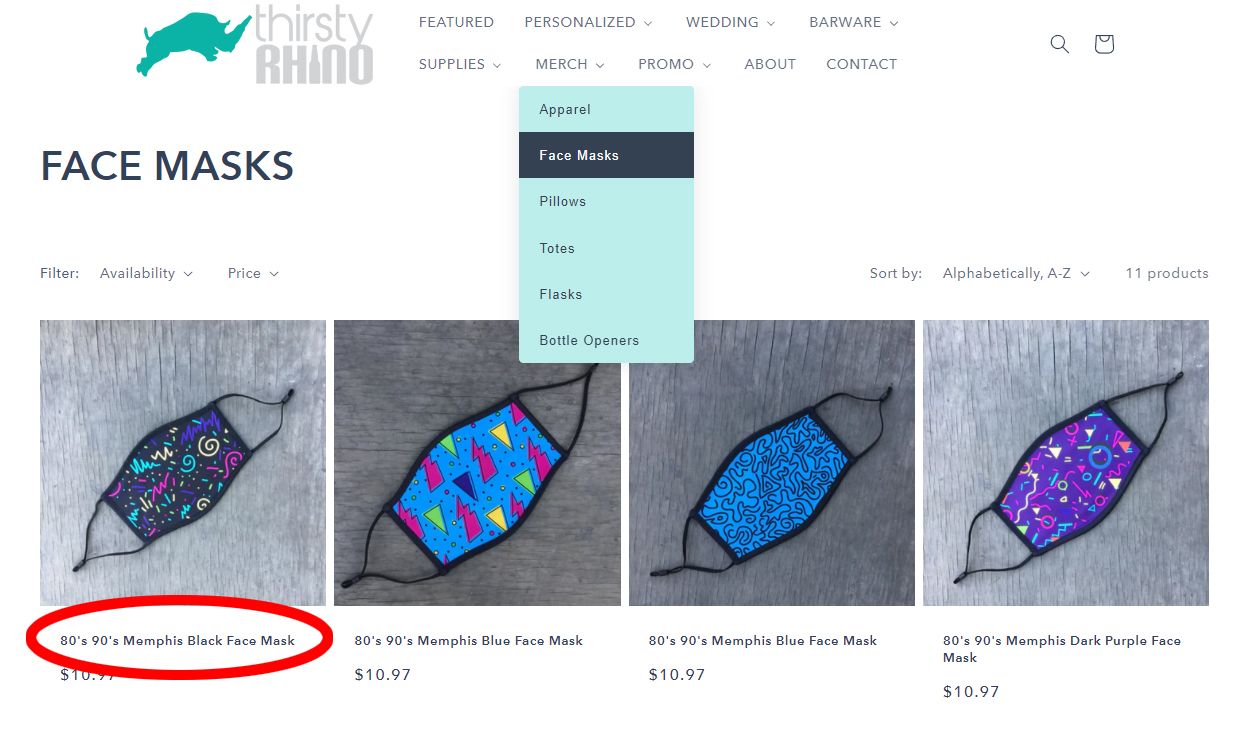1242x738 pixels.
Task: Open the Promo dropdown menu
Action: (x=674, y=64)
